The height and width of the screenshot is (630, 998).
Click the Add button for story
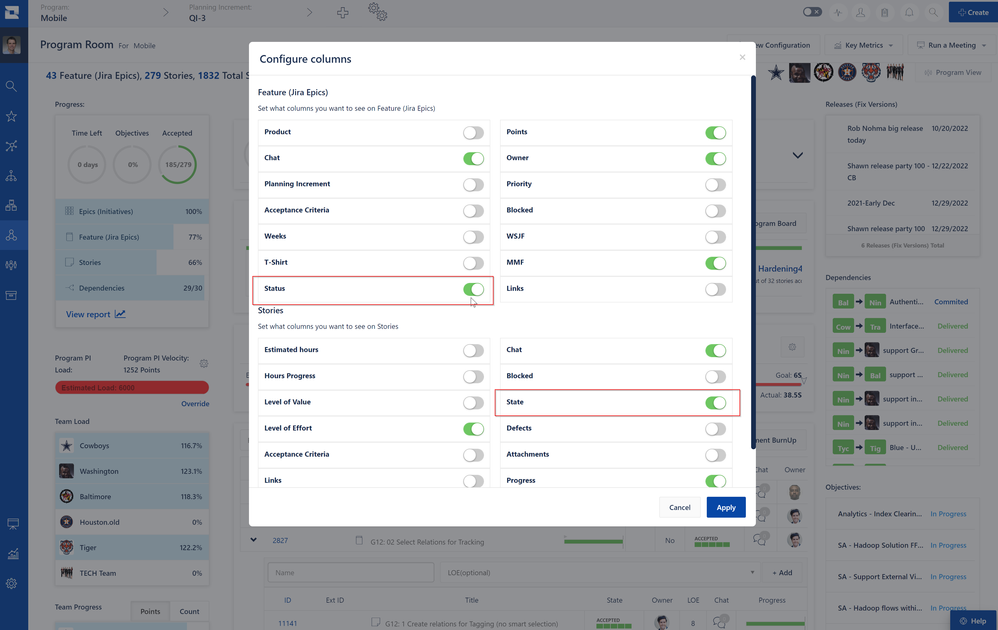point(782,573)
